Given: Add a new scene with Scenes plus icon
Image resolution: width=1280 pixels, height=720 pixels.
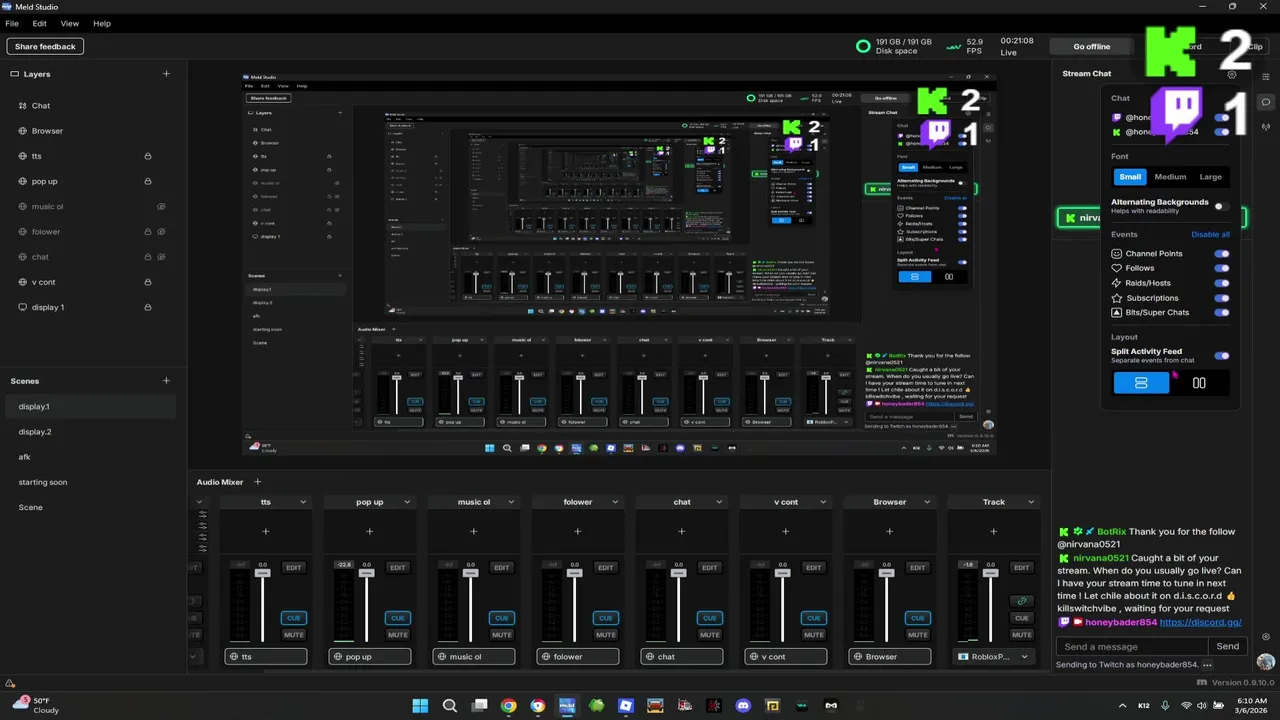Looking at the screenshot, I should coord(166,381).
